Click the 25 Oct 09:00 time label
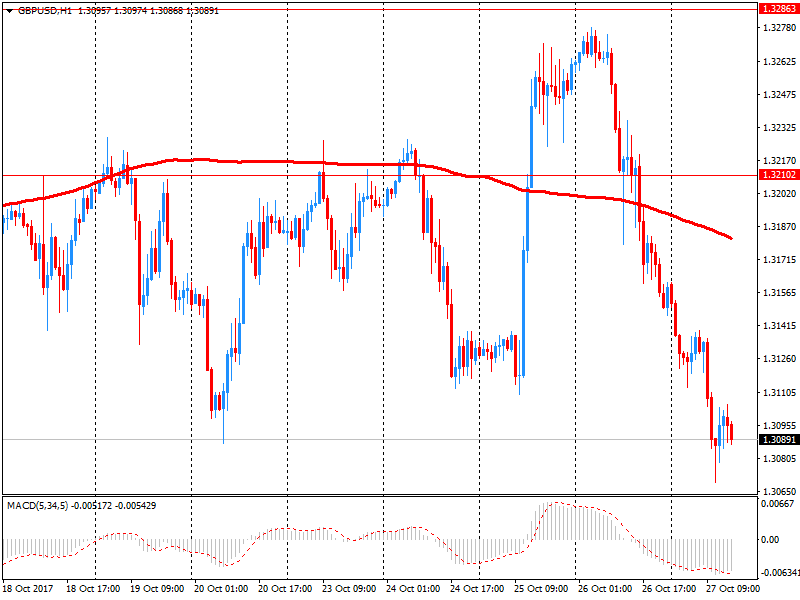Viewport: 800px width, 600px height. coord(541,589)
